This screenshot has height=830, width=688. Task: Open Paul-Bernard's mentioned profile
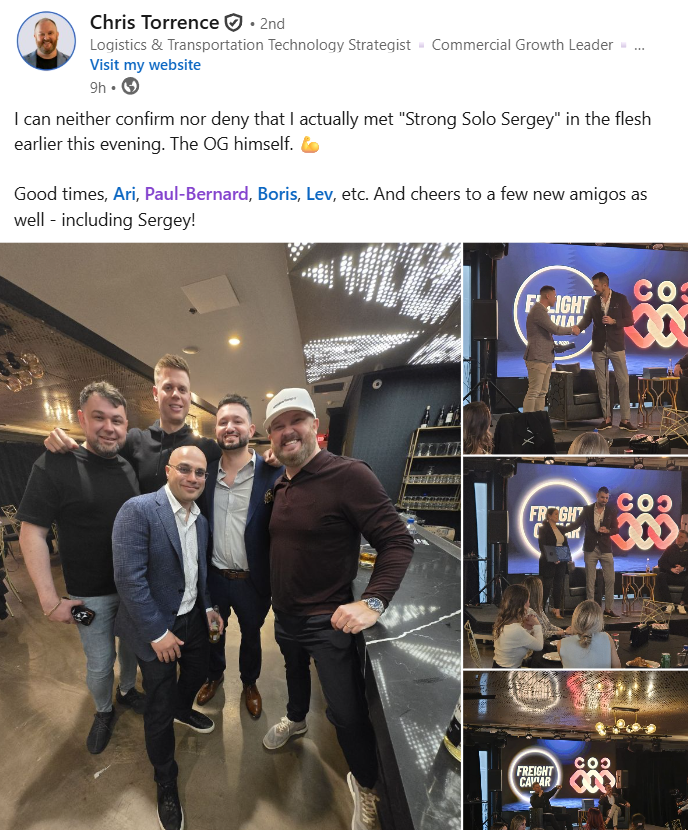196,194
